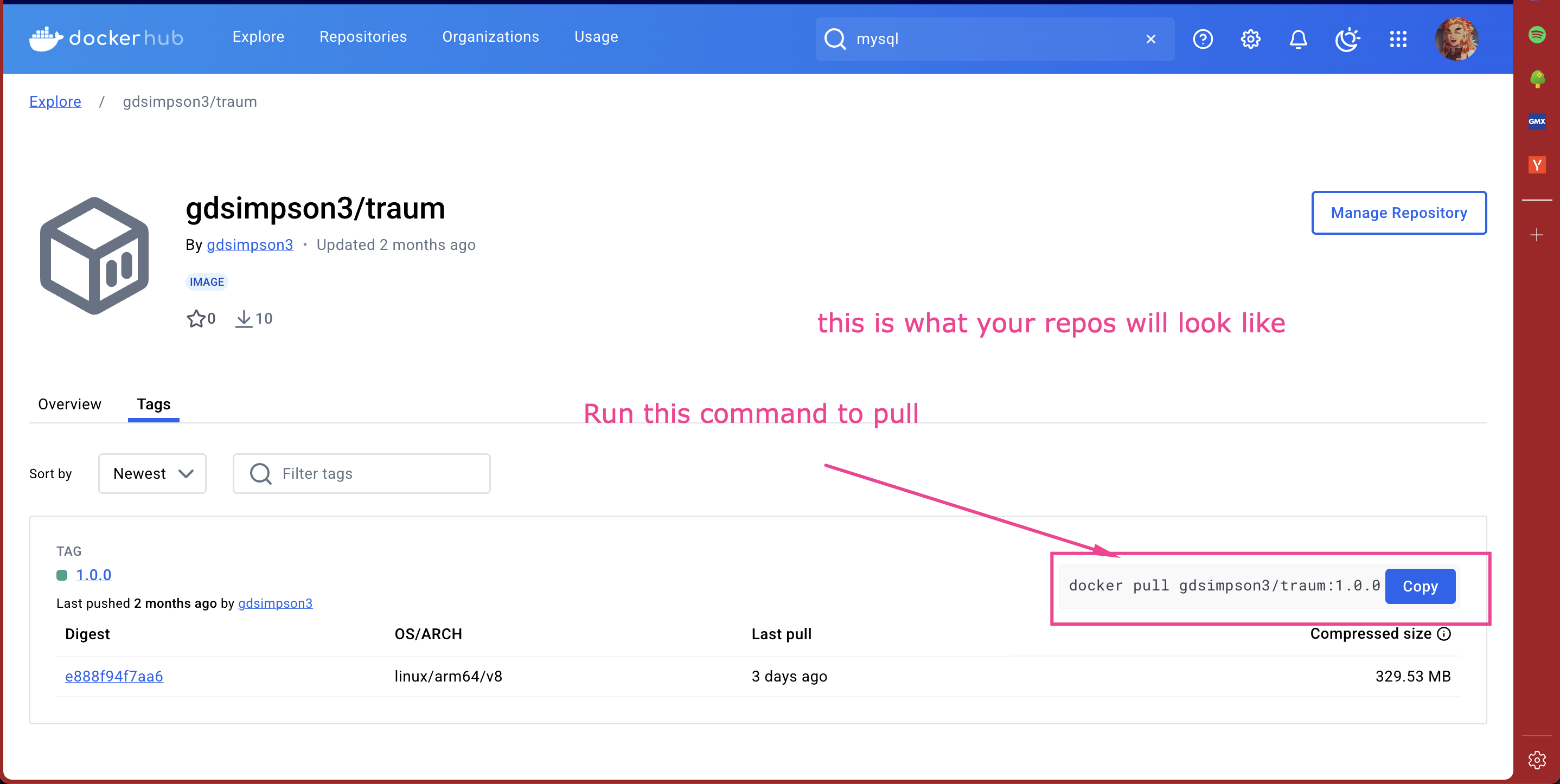Open the sidebar settings gear icon
Image resolution: width=1560 pixels, height=784 pixels.
[x=1536, y=760]
